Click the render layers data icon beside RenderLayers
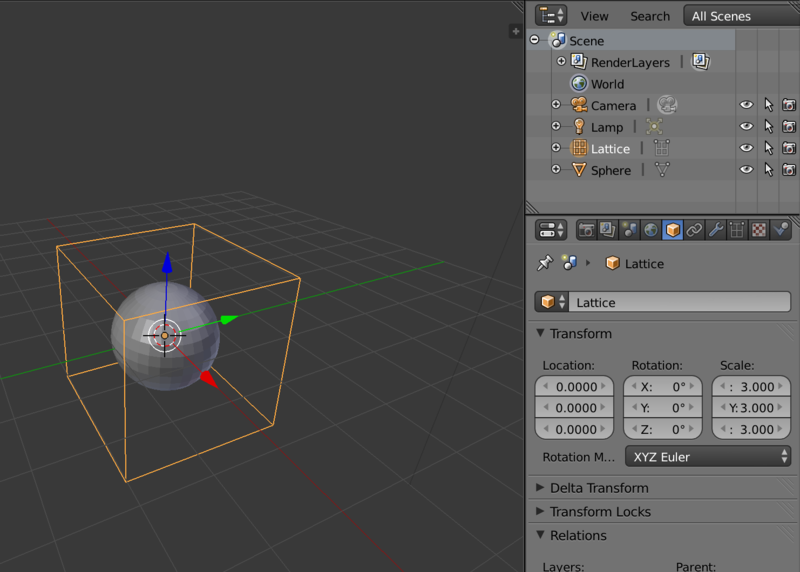 pos(701,61)
